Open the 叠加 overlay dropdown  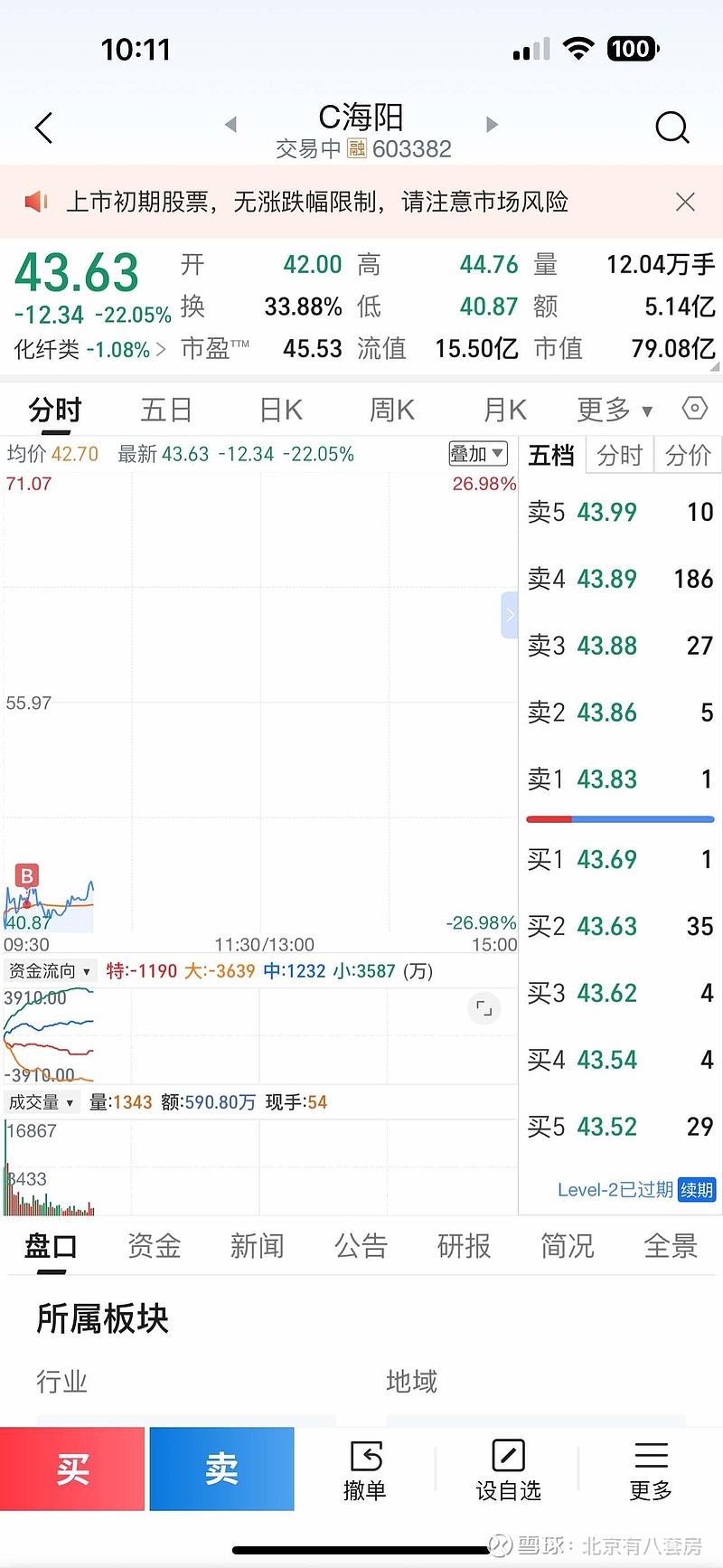point(478,454)
